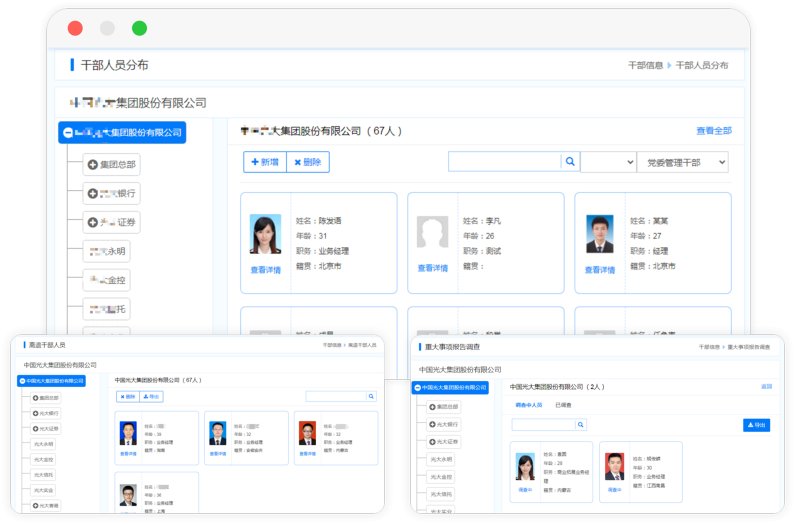Click blue-background portrait of age 39 retiree
Viewport: 795px width, 524px height.
coord(128,433)
